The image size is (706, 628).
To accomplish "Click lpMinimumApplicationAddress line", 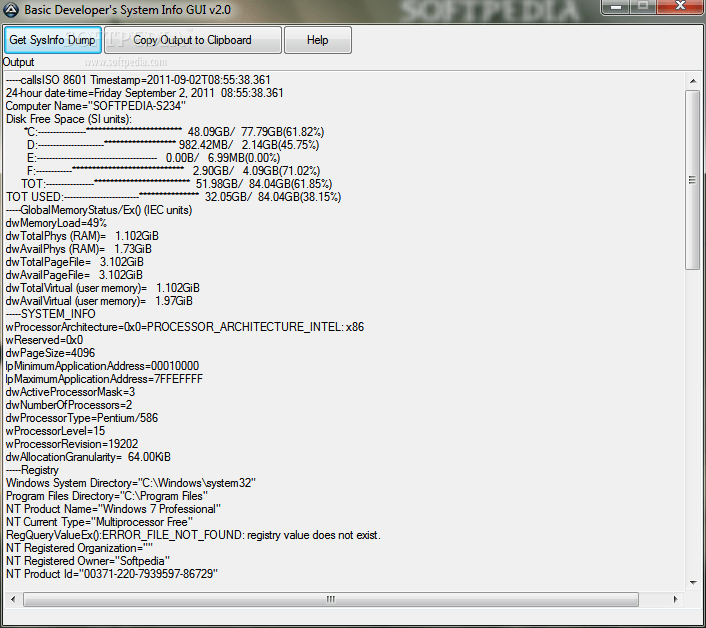I will click(102, 366).
